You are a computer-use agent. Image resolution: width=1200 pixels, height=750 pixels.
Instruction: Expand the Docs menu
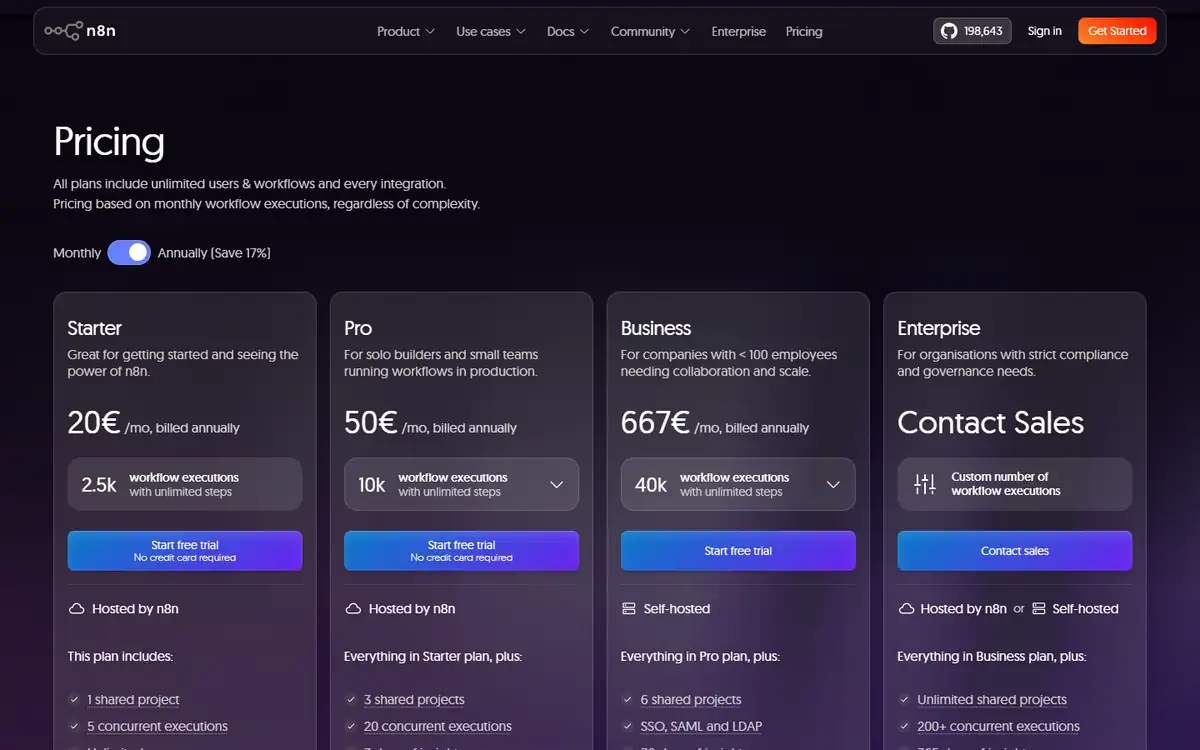pos(568,31)
